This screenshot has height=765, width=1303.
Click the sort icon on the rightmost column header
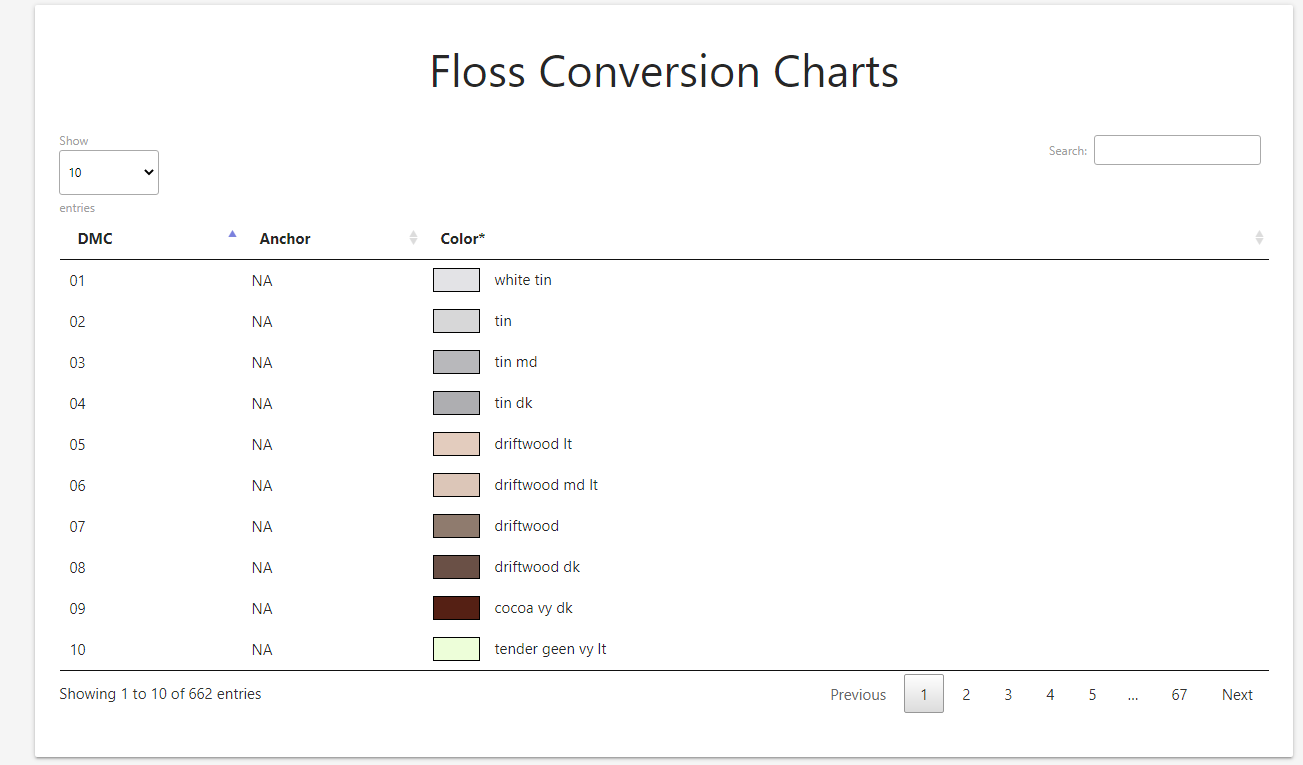[1258, 238]
